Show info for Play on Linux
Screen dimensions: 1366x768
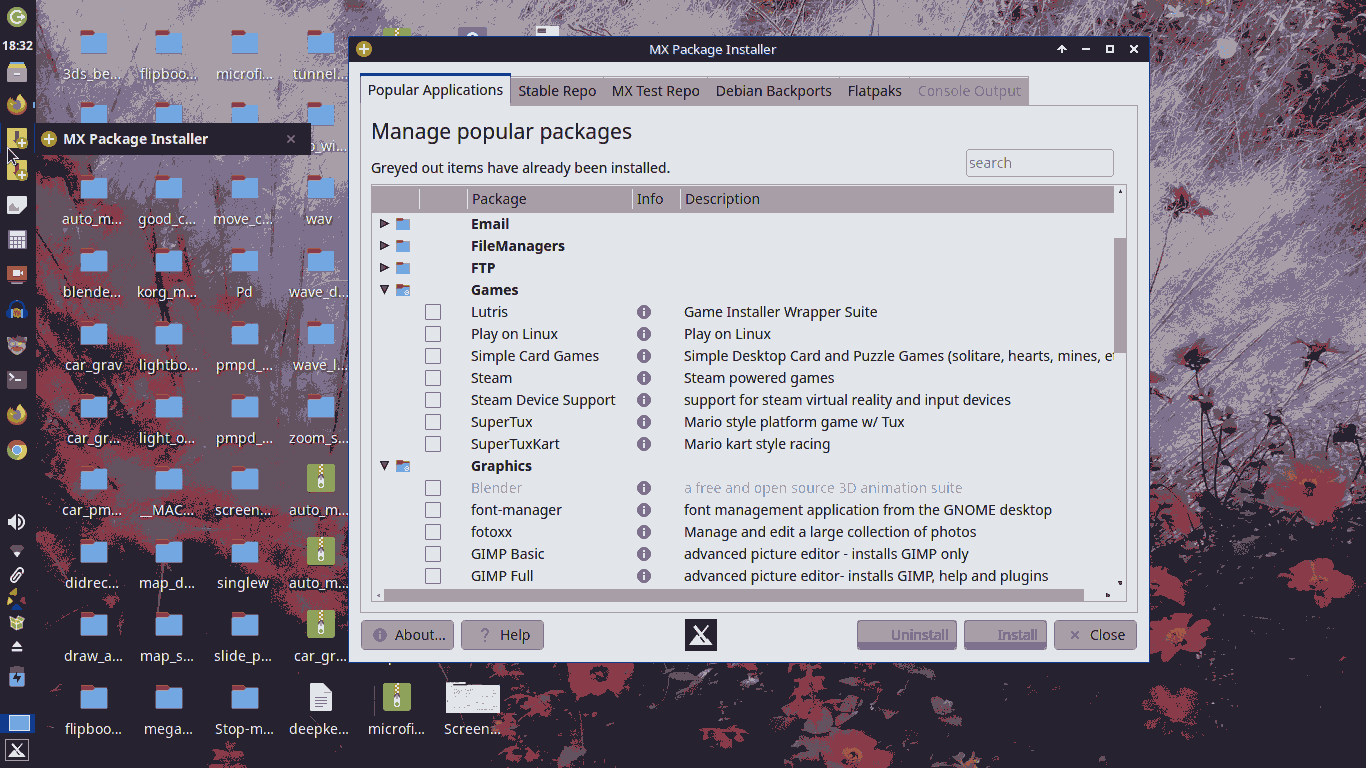point(644,334)
